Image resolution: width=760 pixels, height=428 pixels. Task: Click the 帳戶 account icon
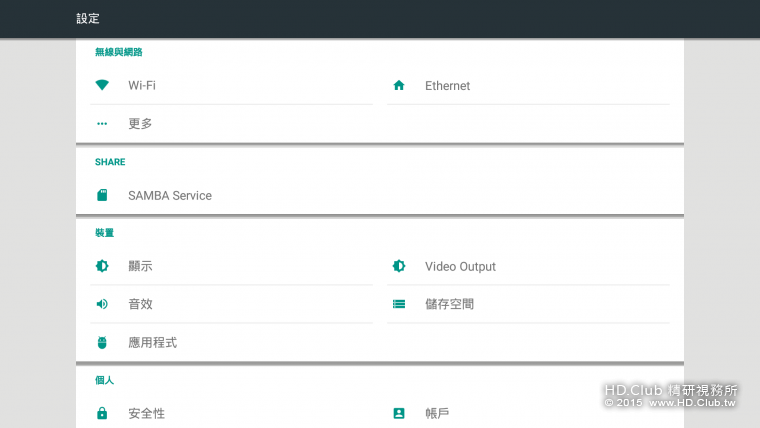(399, 413)
